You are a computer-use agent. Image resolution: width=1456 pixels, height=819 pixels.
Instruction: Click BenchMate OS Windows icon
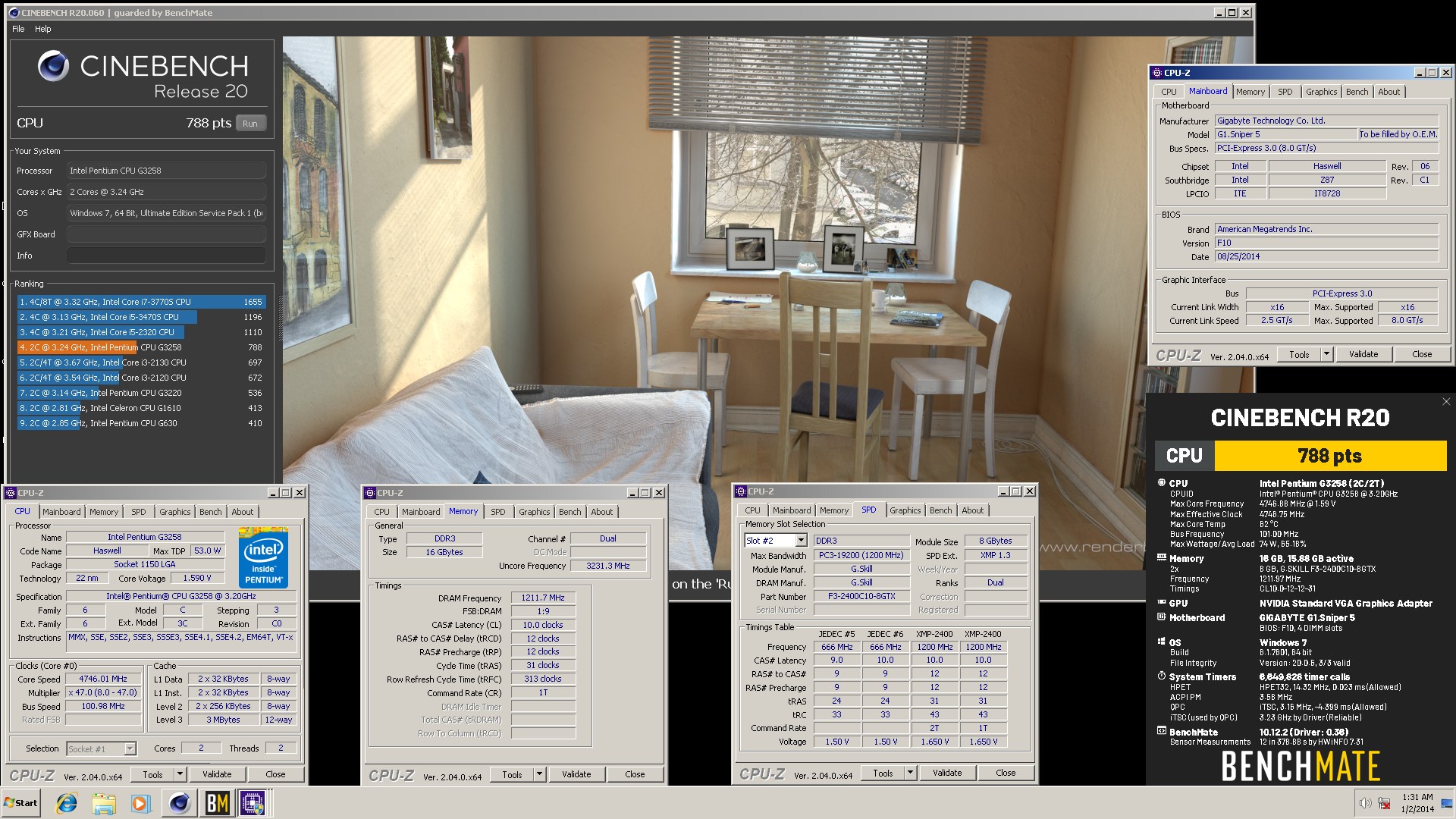(x=1162, y=642)
